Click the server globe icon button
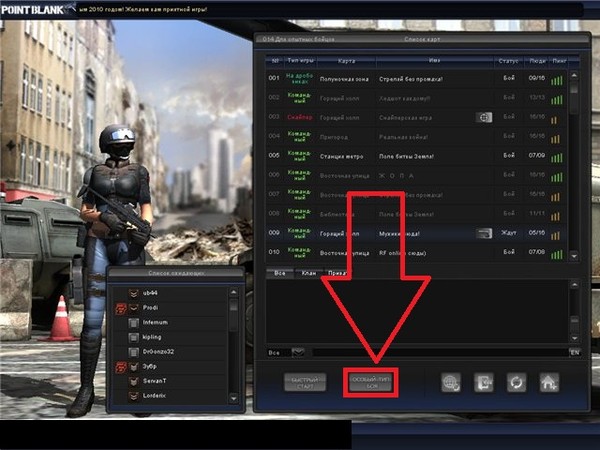The width and height of the screenshot is (600, 450). [451, 382]
